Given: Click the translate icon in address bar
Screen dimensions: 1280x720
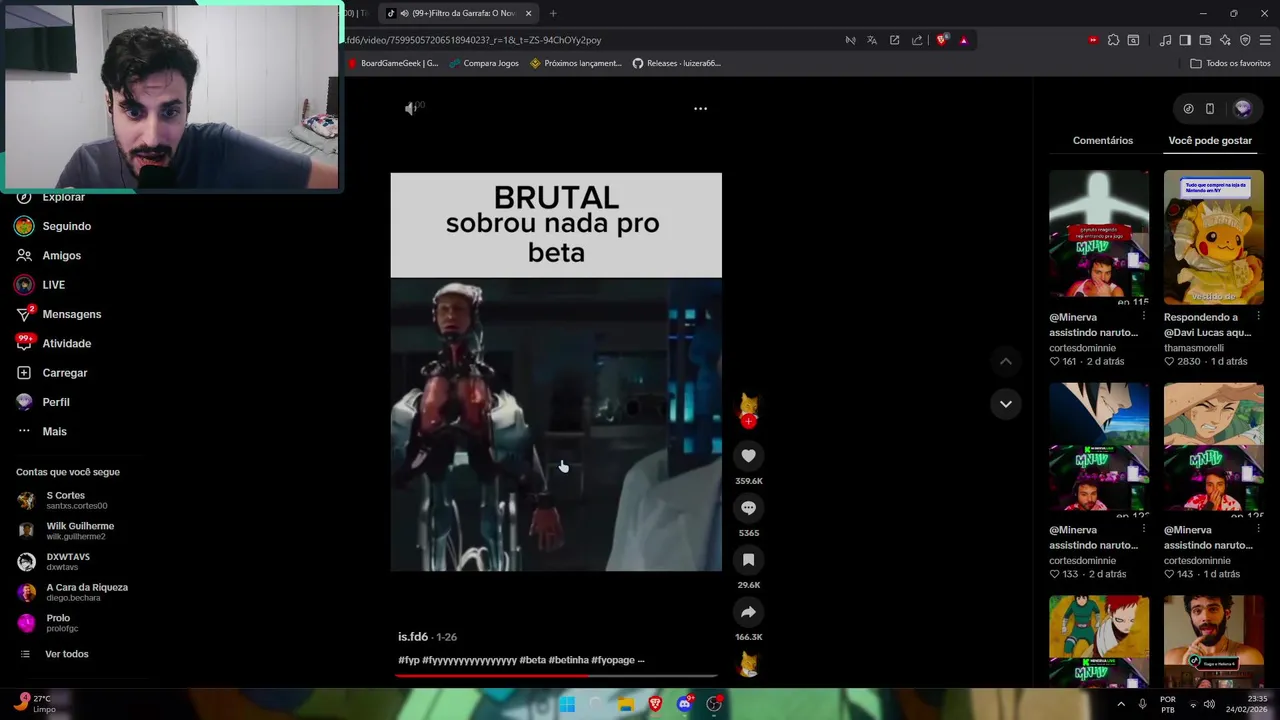Looking at the screenshot, I should 872,40.
